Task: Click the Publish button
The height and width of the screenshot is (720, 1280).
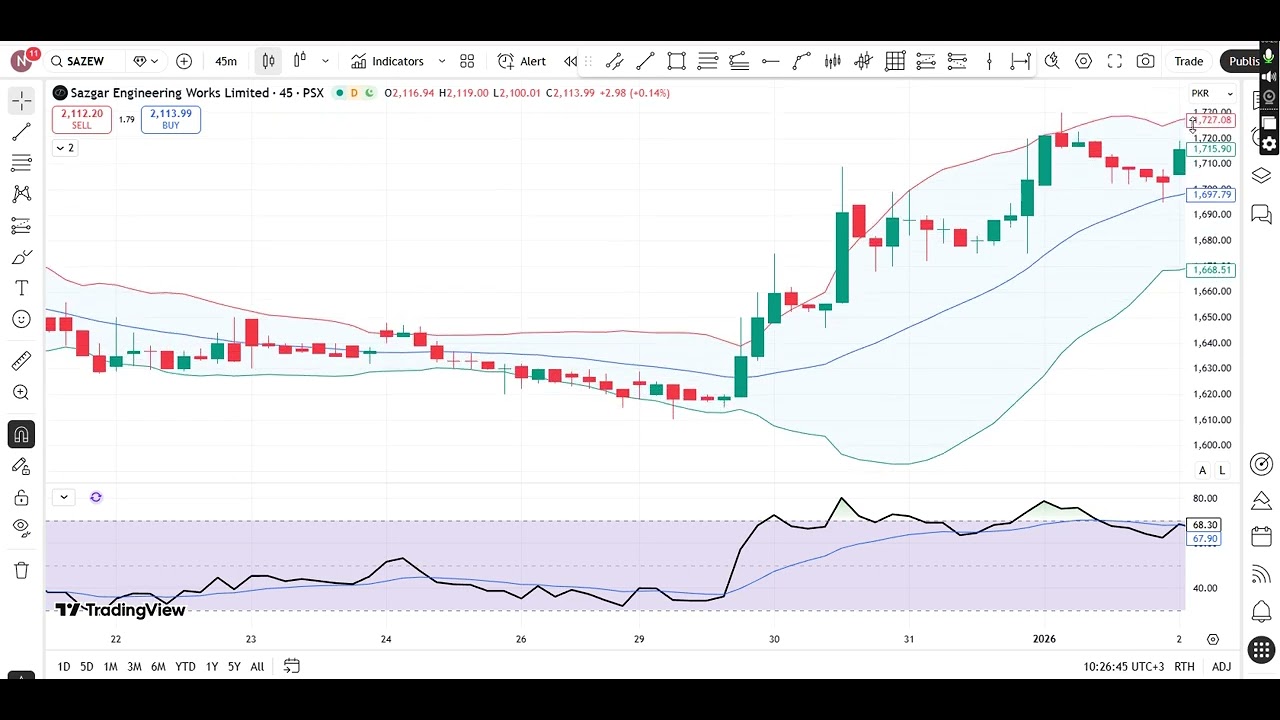Action: 1243,61
